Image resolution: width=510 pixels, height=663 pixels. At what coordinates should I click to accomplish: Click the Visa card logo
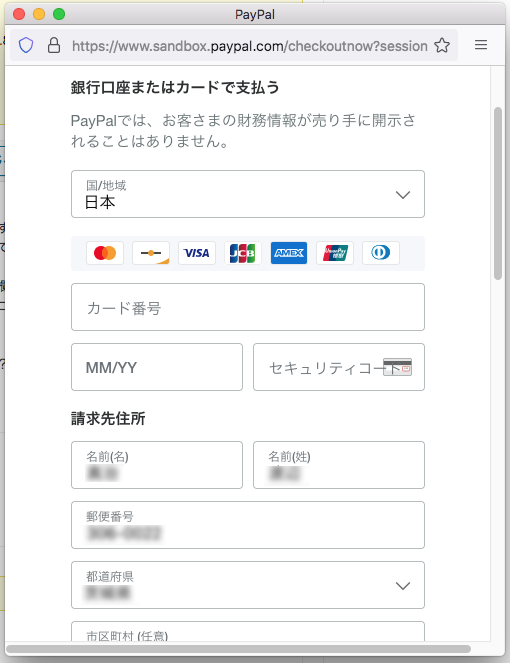197,253
